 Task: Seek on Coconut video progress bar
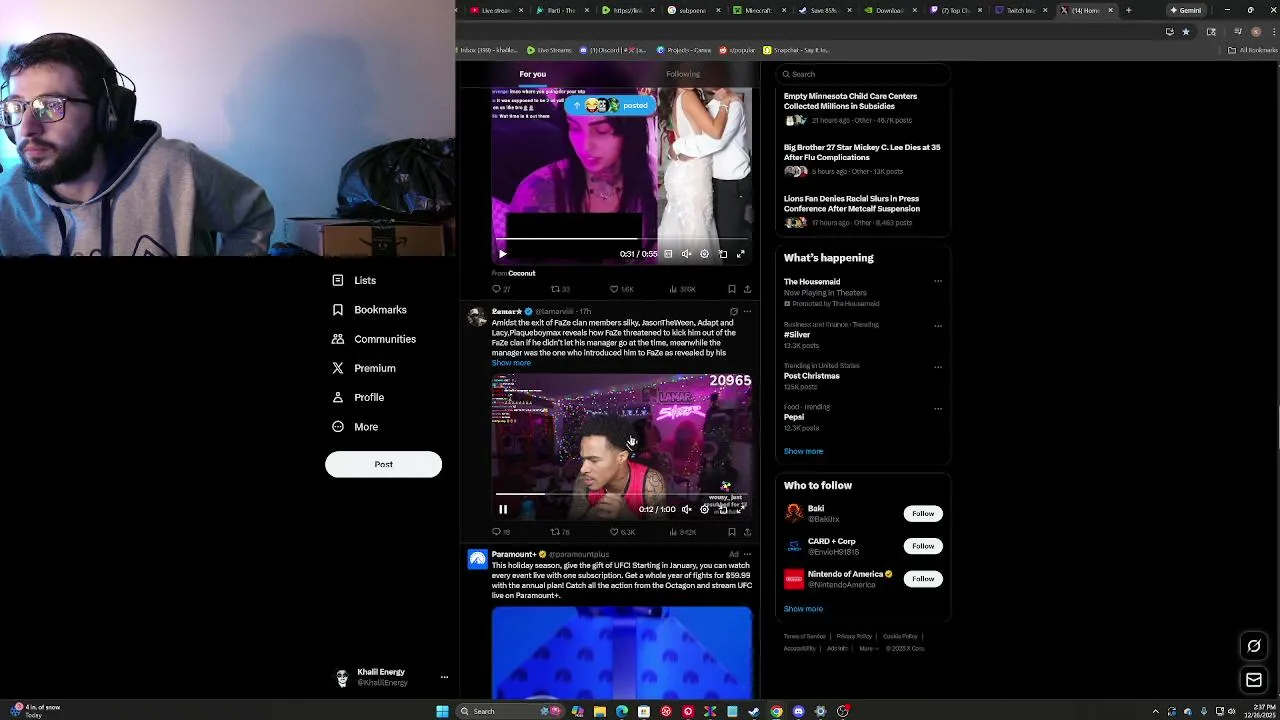point(621,239)
